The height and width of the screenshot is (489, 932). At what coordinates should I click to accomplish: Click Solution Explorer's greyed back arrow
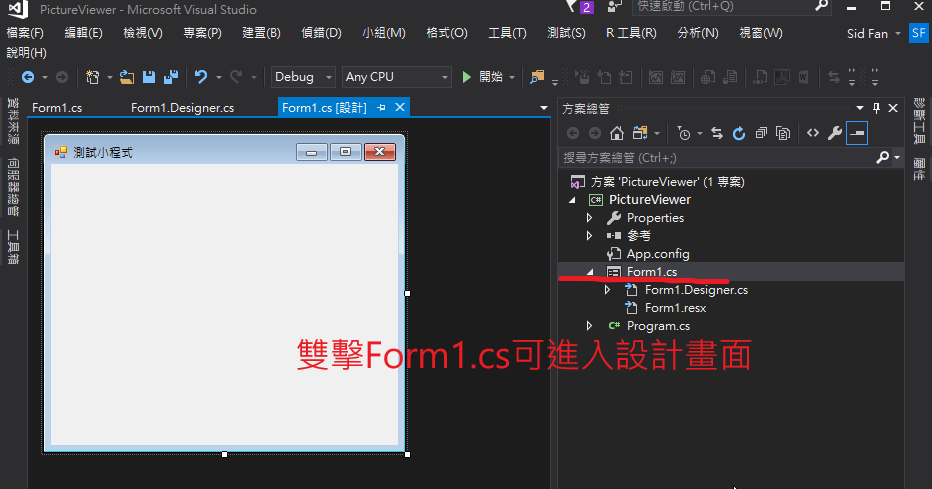pos(573,133)
